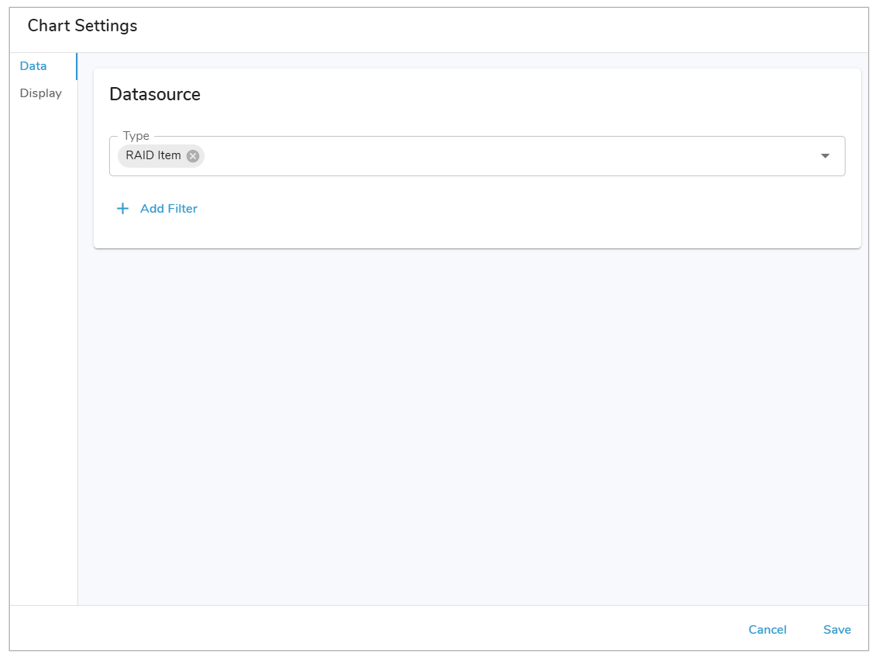Click header space right of Chart Settings title
The width and height of the screenshot is (876, 657).
click(500, 26)
